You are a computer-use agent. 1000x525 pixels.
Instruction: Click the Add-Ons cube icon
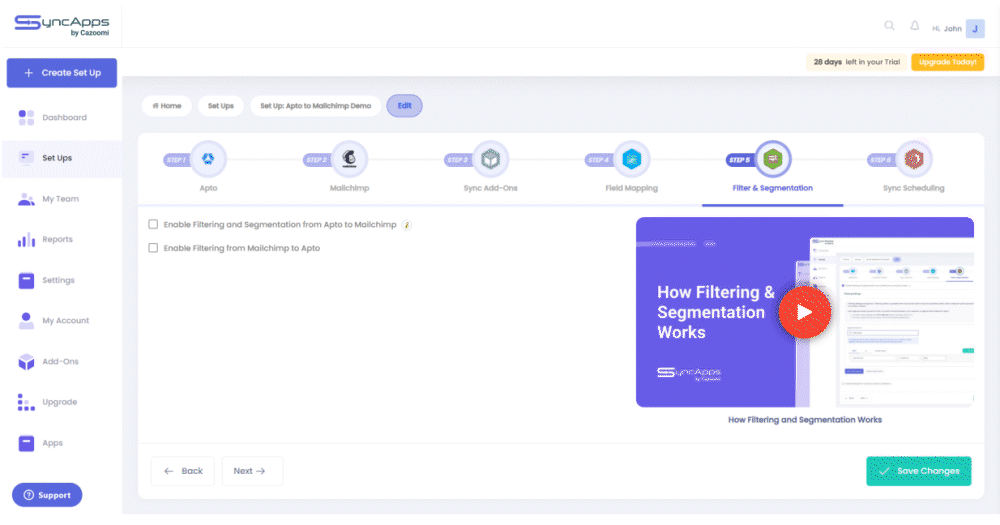coord(26,362)
